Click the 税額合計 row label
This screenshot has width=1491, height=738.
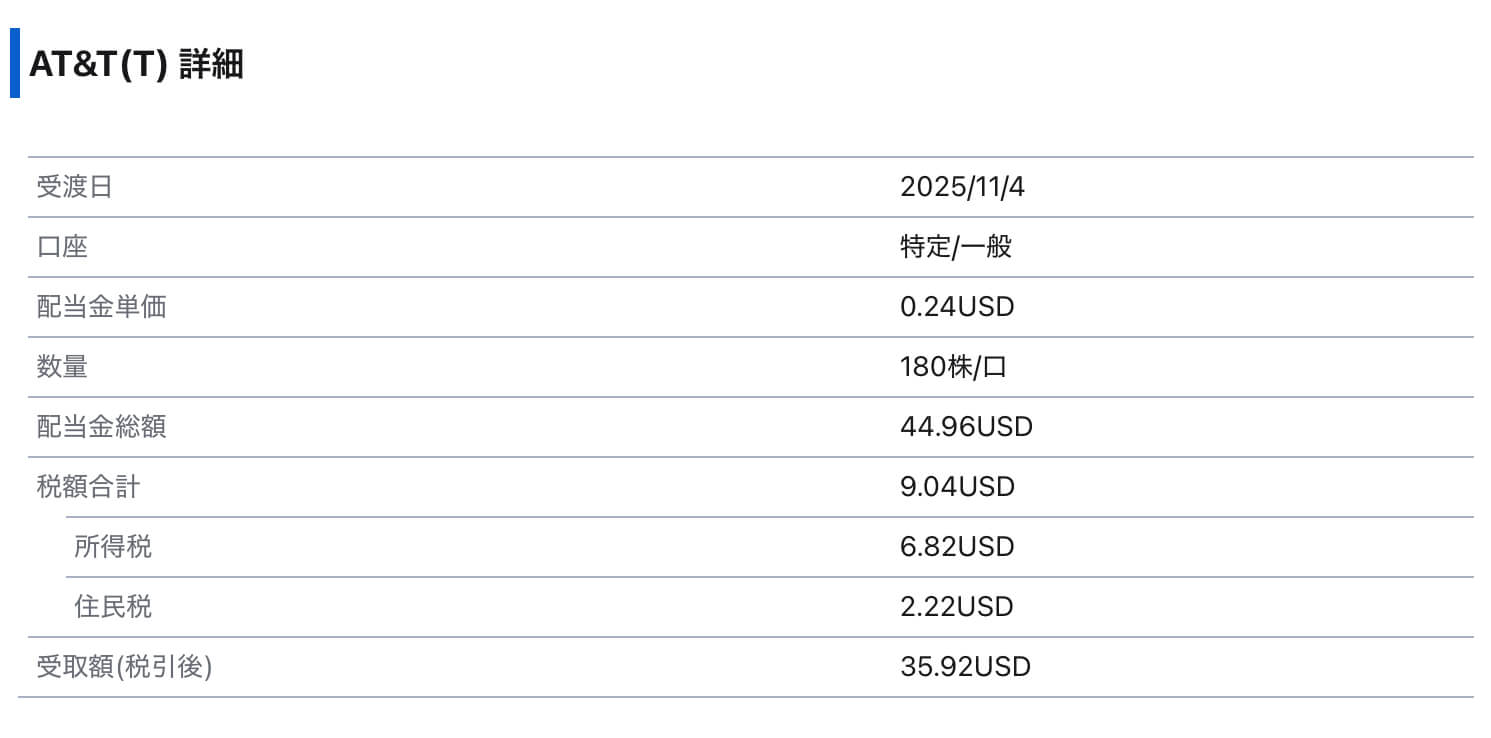pos(88,487)
